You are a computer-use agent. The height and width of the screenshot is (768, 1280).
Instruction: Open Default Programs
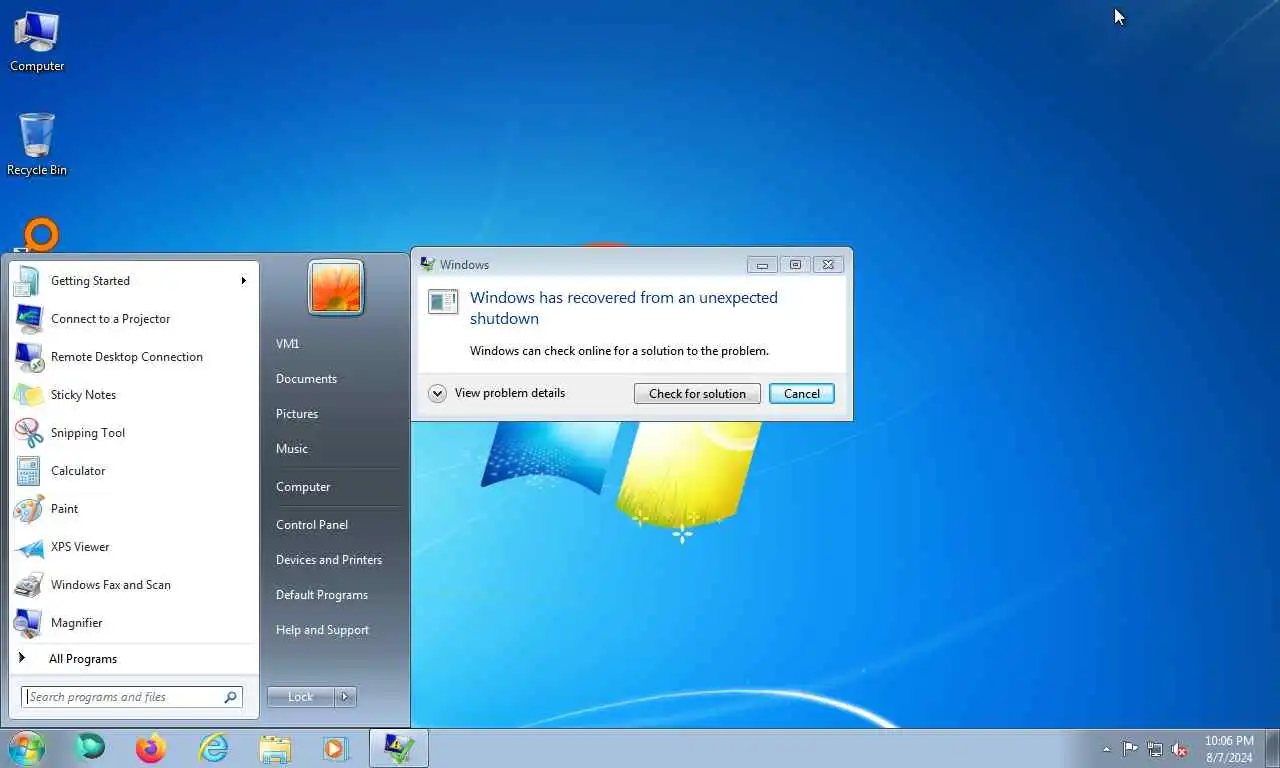click(x=322, y=595)
